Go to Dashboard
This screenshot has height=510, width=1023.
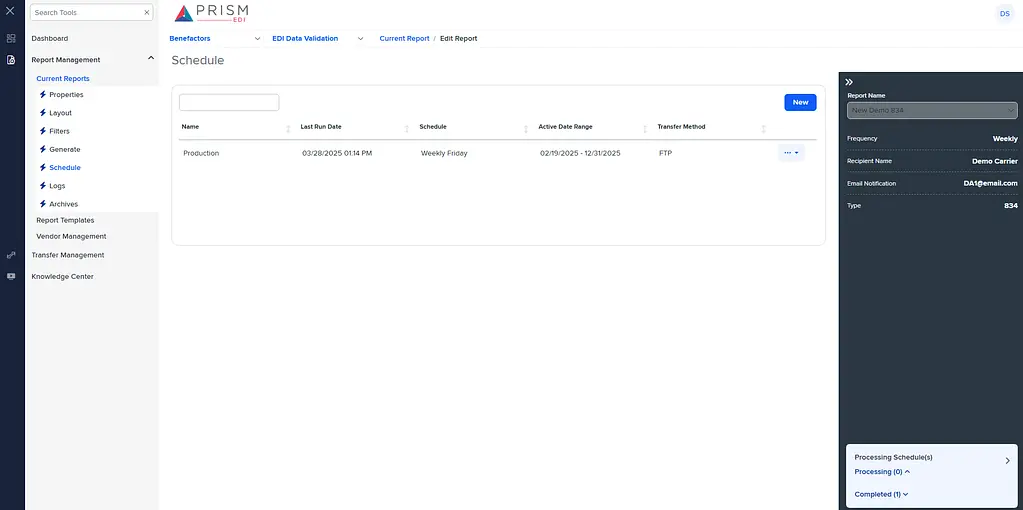tap(50, 38)
